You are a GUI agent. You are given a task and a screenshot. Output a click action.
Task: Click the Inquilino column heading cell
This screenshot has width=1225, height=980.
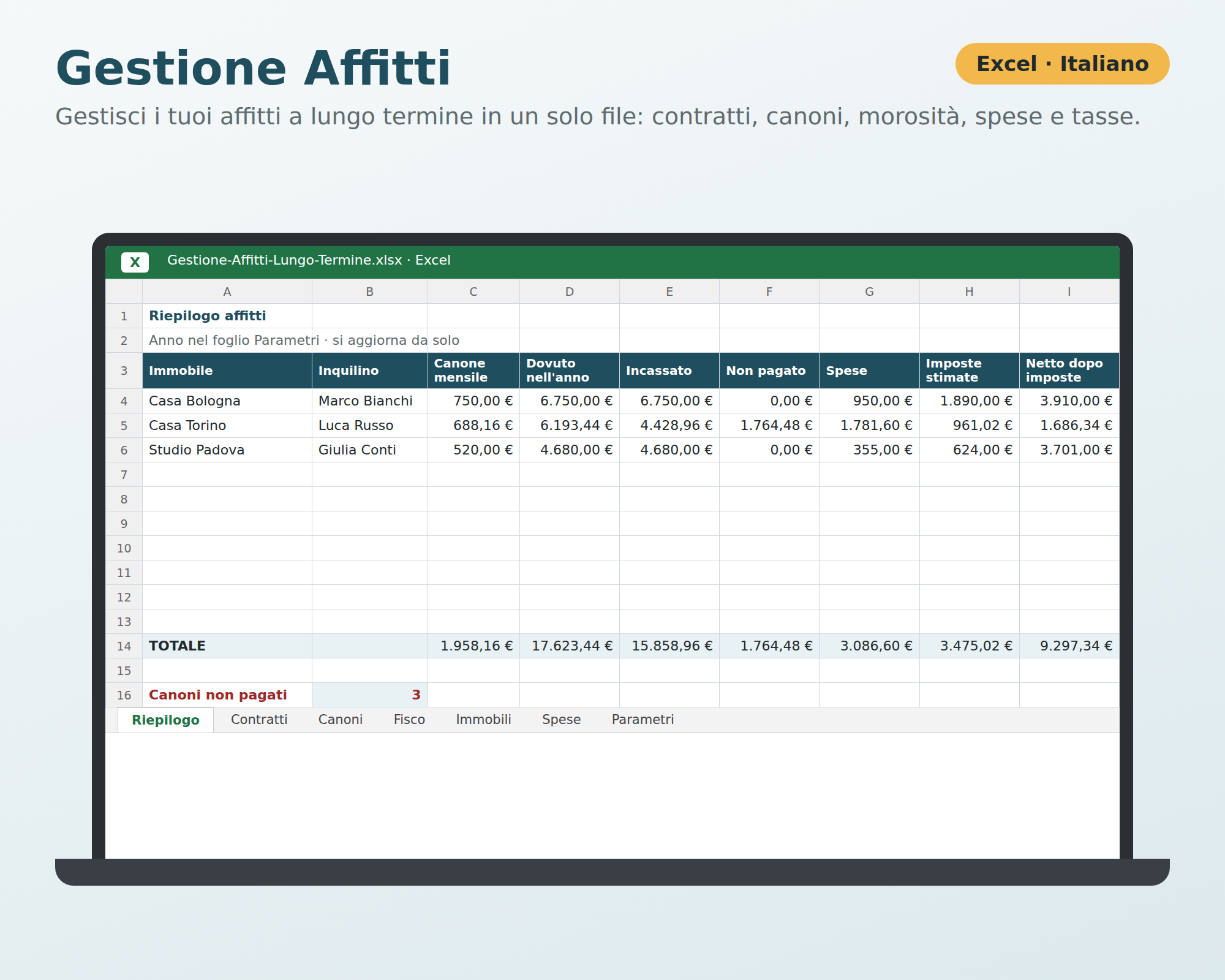[370, 371]
